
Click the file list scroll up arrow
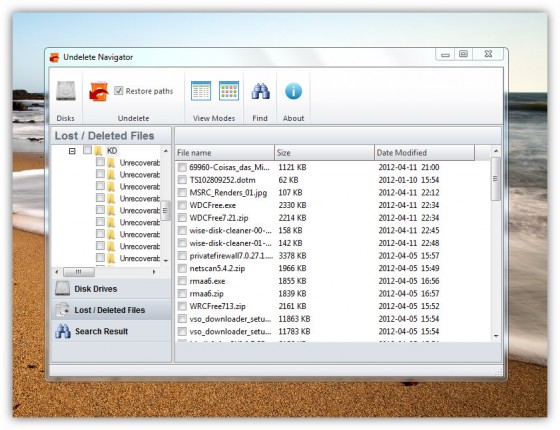coord(496,151)
